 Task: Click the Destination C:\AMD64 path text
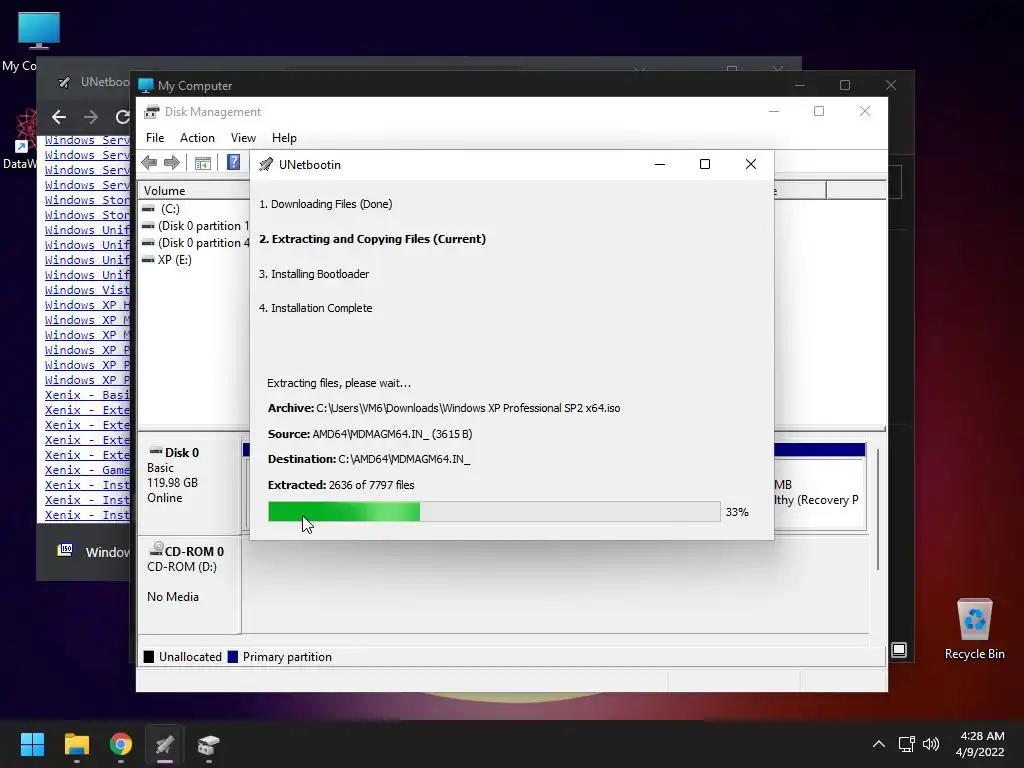[x=404, y=459]
